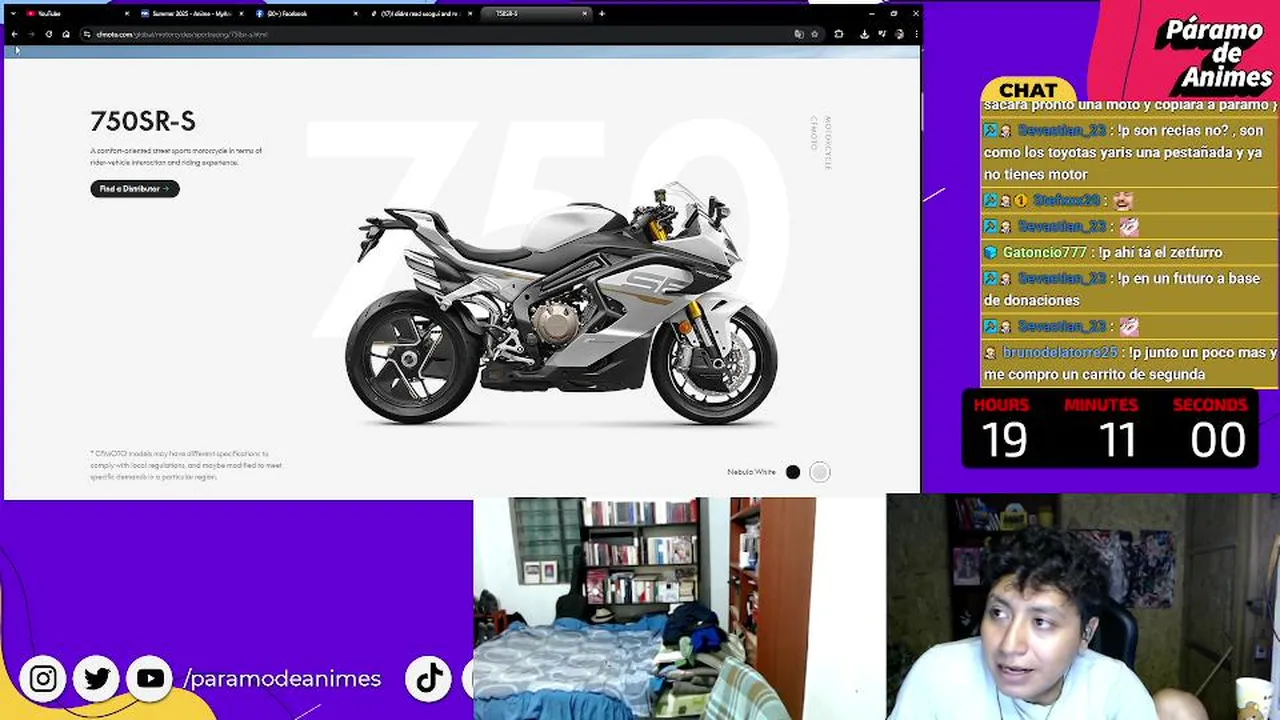Click brunodelatorre25's chat message
Image resolution: width=1280 pixels, height=720 pixels.
click(x=1130, y=363)
